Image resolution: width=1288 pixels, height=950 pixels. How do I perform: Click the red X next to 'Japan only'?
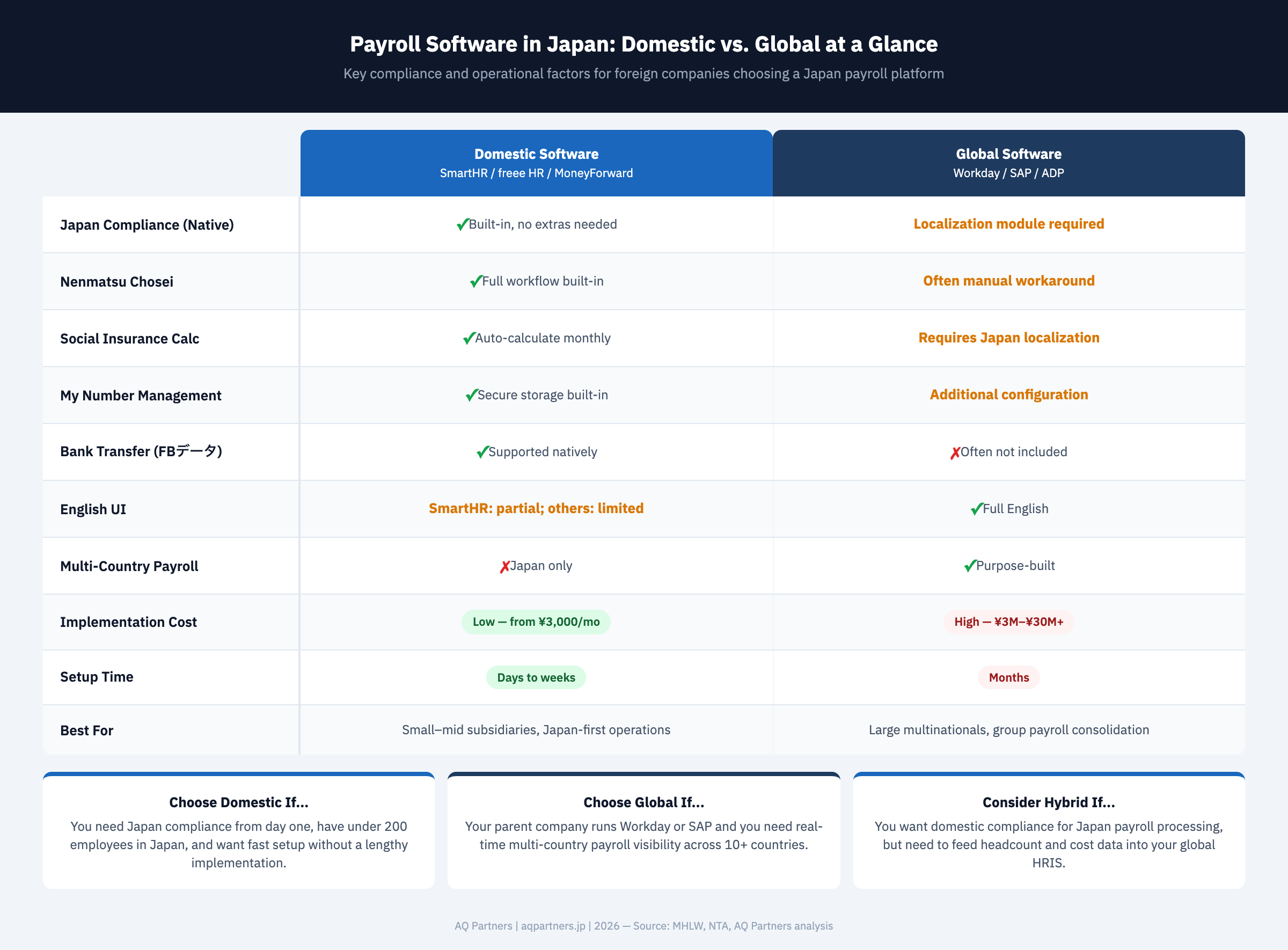coord(504,565)
